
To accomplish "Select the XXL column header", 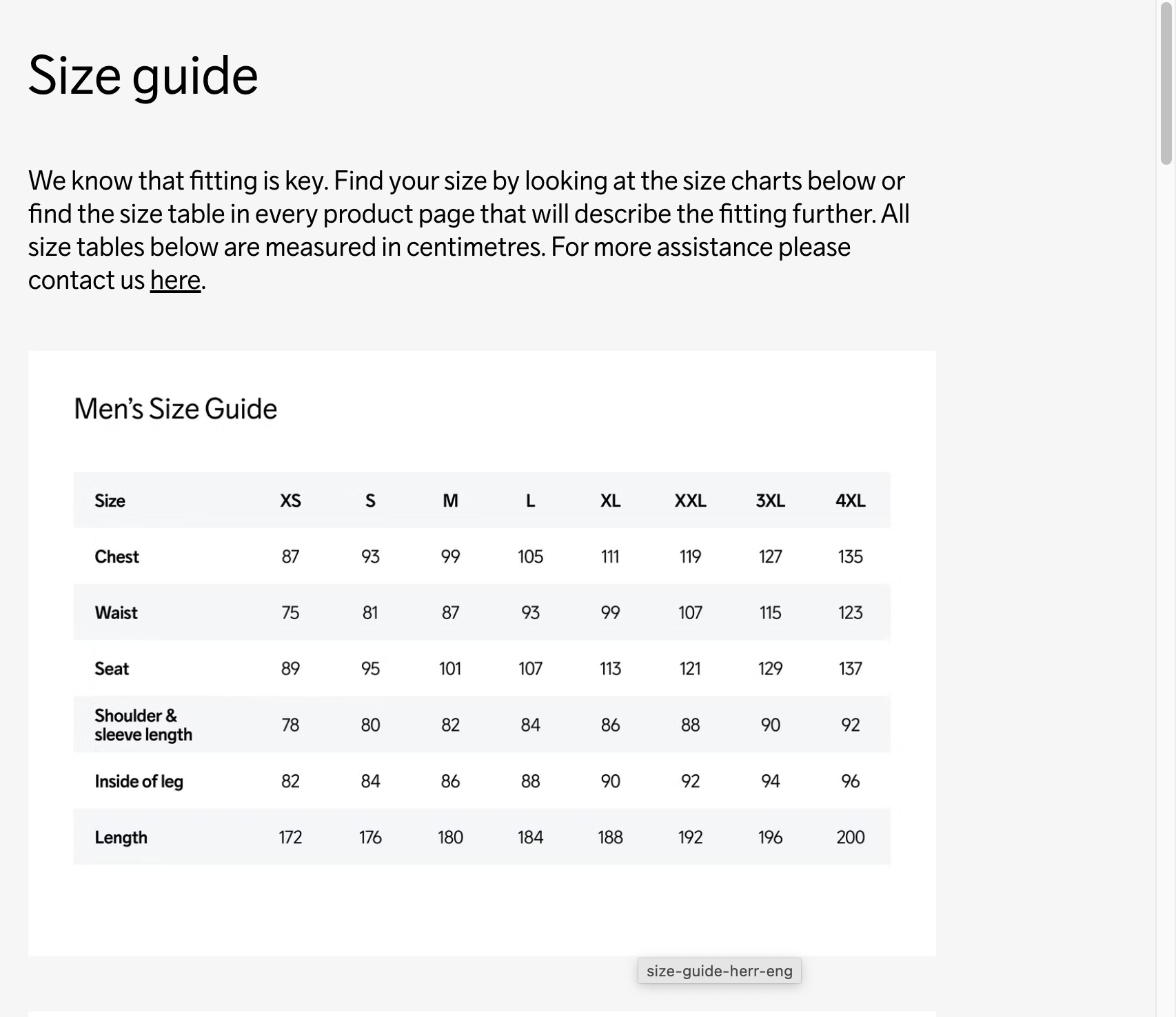I will [x=690, y=501].
